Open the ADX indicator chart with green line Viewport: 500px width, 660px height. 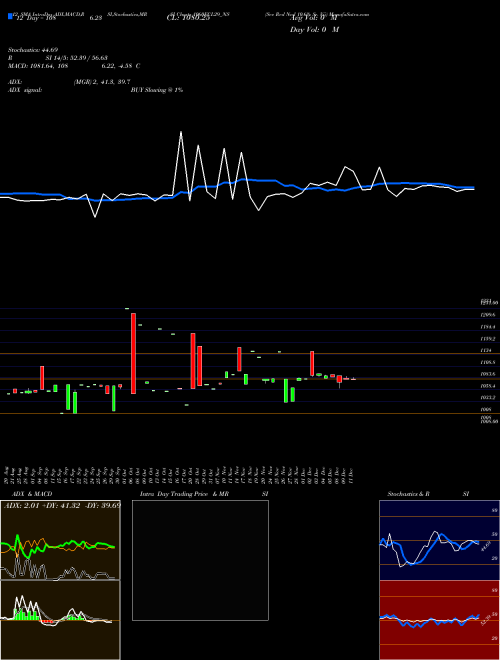click(x=60, y=540)
